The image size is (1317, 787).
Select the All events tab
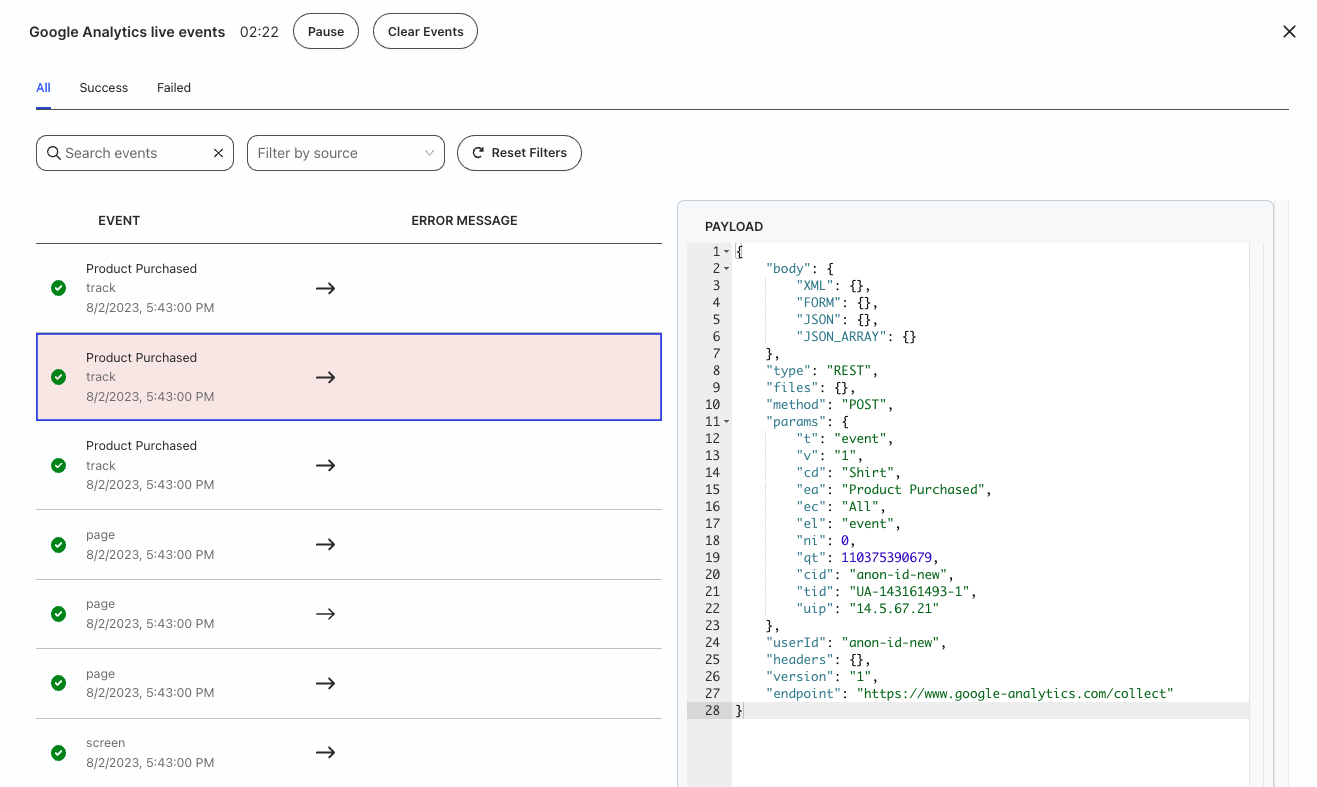43,88
